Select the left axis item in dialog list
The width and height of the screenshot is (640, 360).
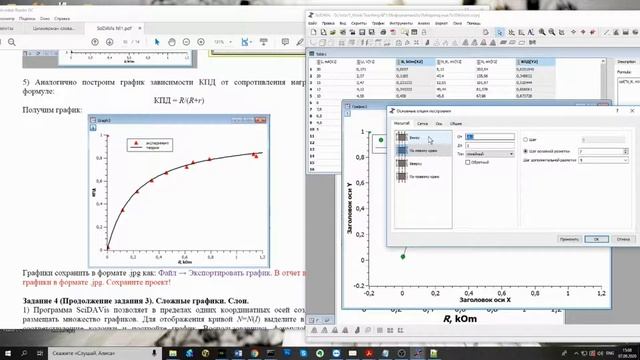tap(423, 151)
